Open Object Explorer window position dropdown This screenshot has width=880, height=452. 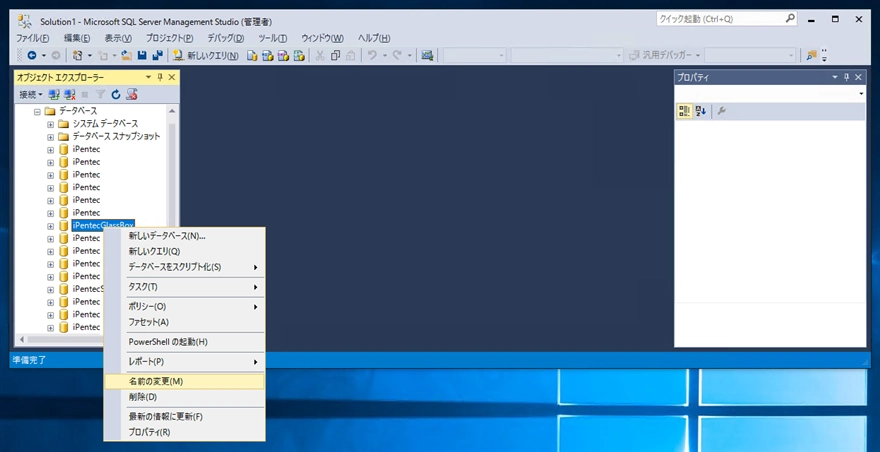tap(149, 77)
